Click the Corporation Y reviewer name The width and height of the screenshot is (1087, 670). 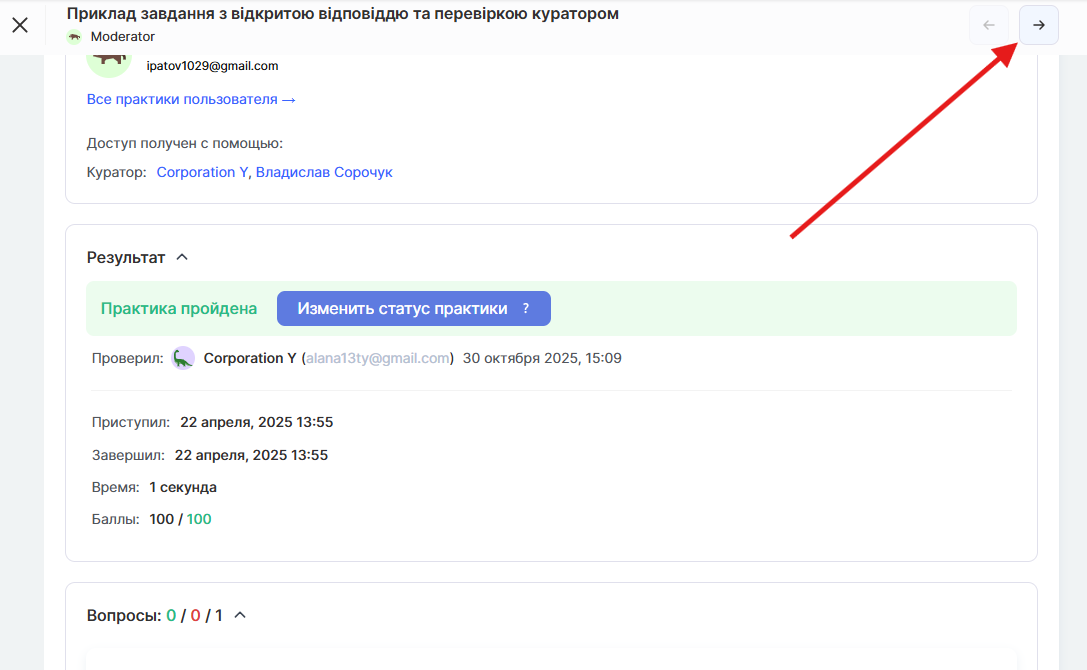point(250,358)
